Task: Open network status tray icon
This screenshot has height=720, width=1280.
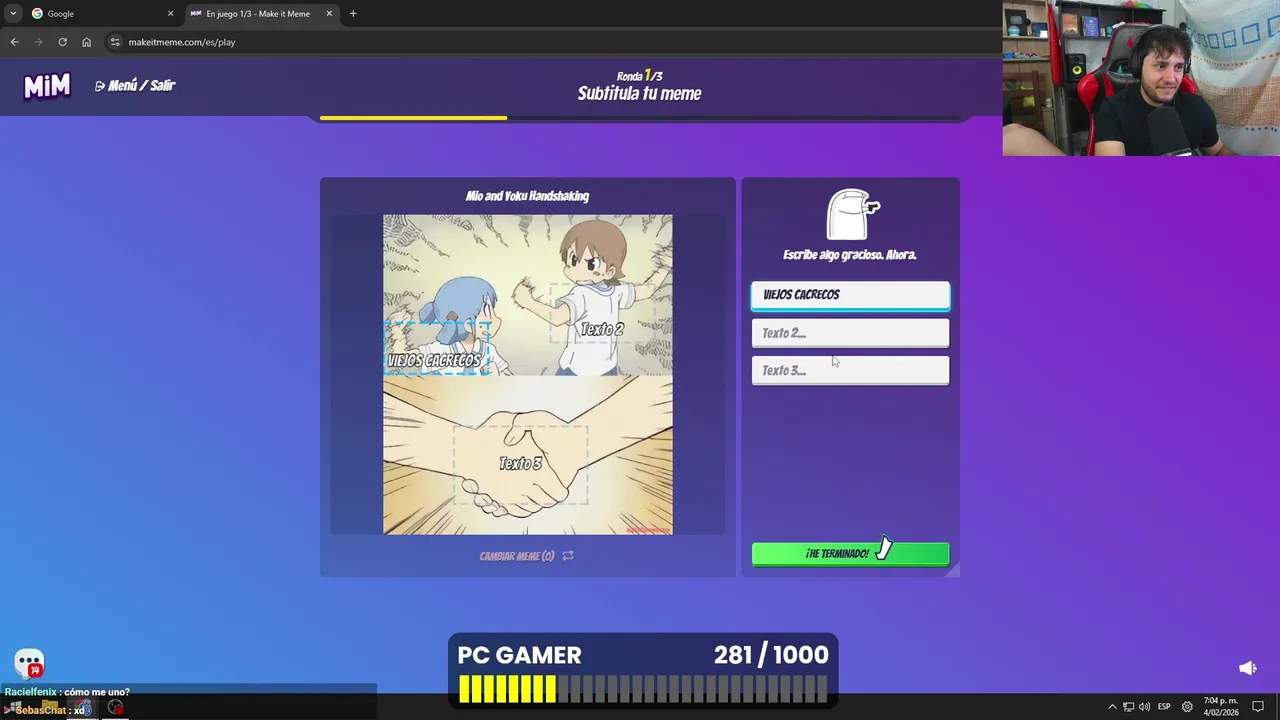Action: tap(1128, 707)
